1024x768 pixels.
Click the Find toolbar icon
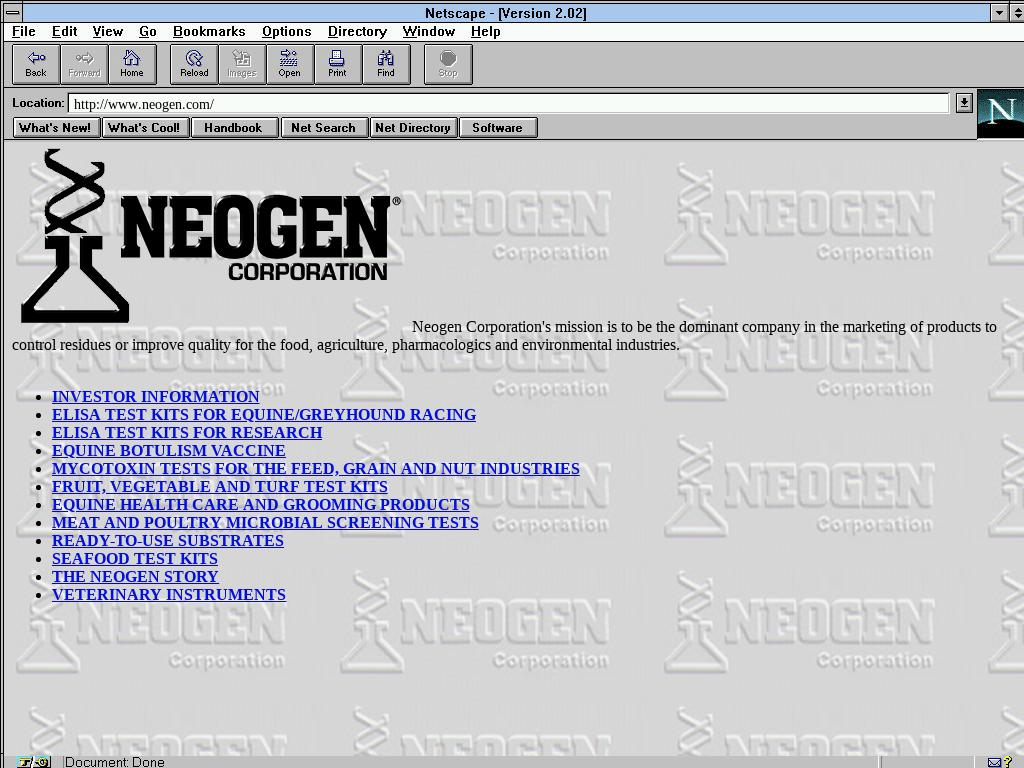[385, 64]
